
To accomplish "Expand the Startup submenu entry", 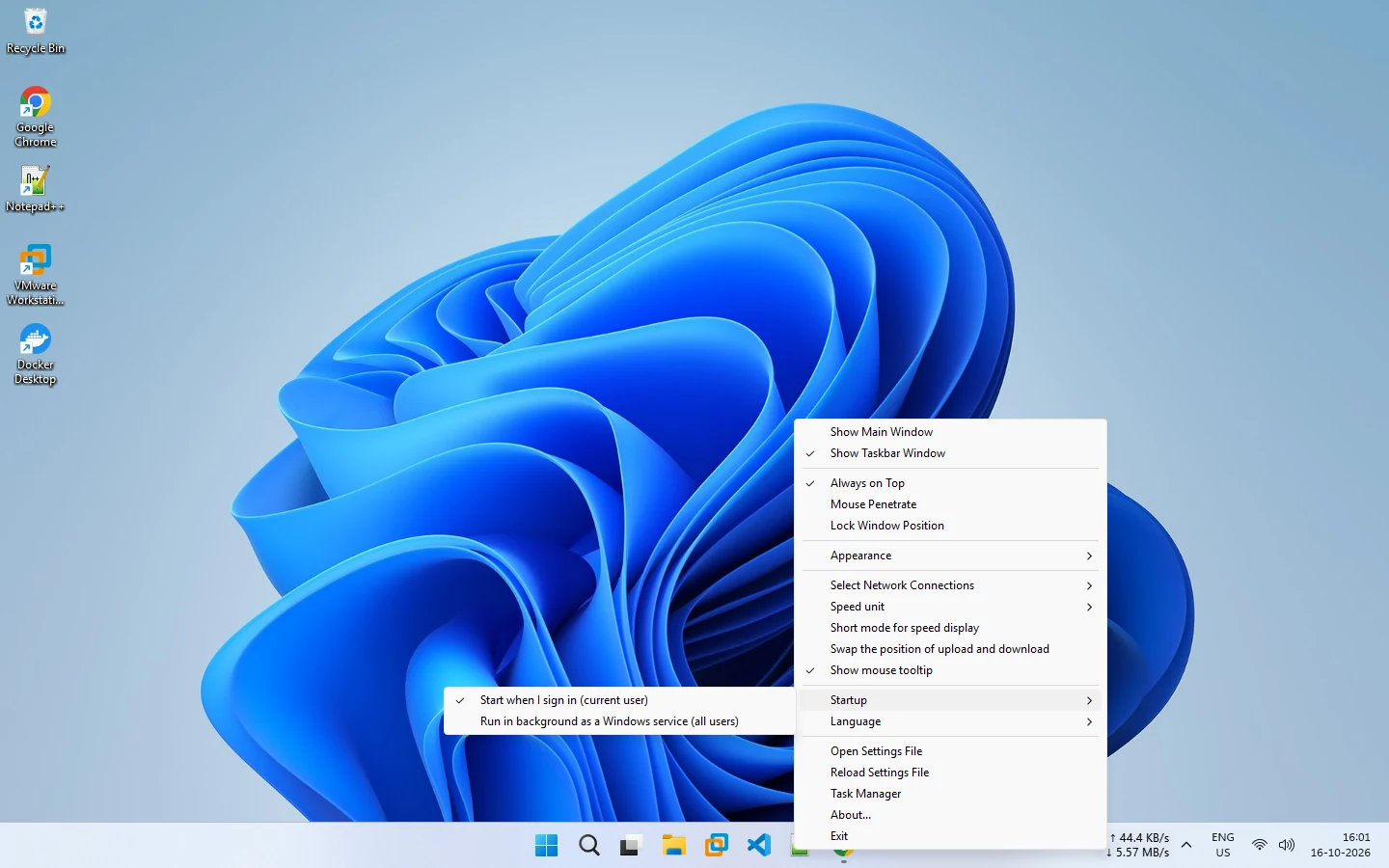I will tap(950, 700).
